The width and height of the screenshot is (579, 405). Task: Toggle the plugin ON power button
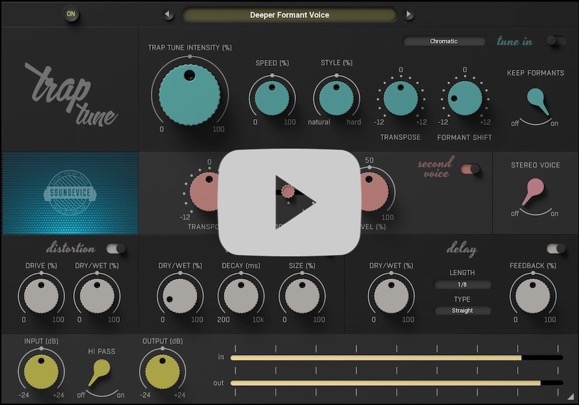71,14
